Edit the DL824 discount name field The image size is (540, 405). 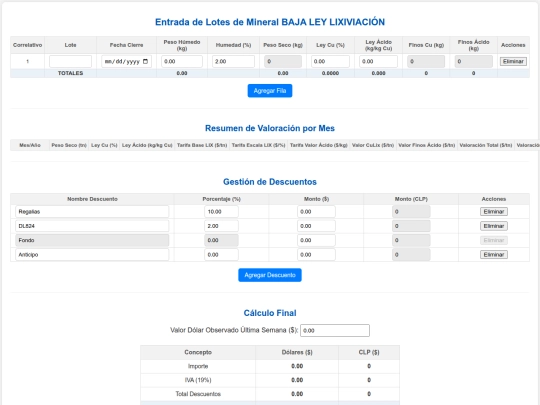(x=92, y=226)
